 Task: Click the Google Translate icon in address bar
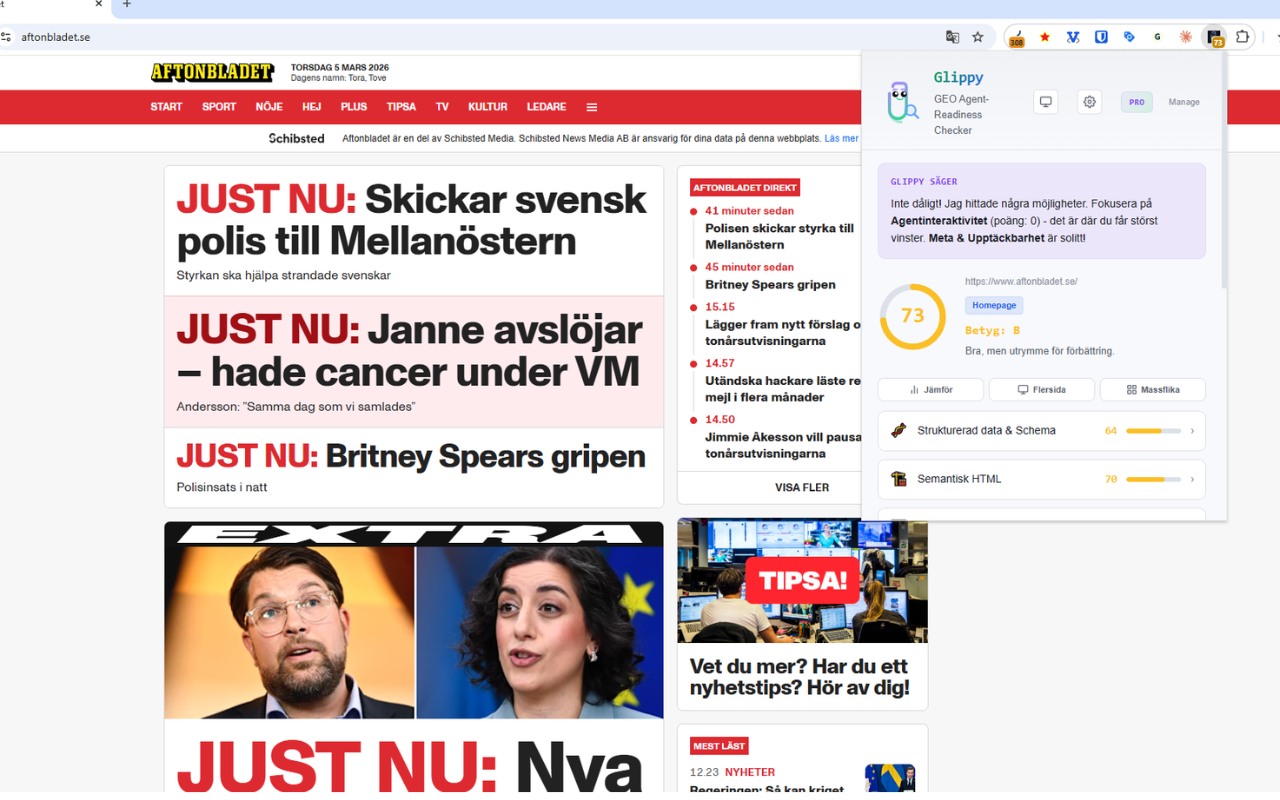pos(952,37)
